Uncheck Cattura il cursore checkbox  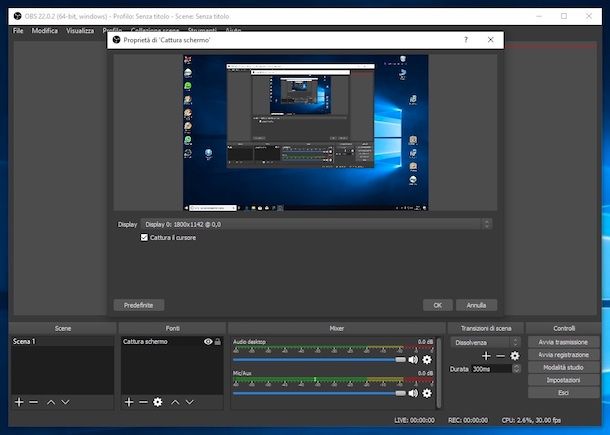pos(144,237)
